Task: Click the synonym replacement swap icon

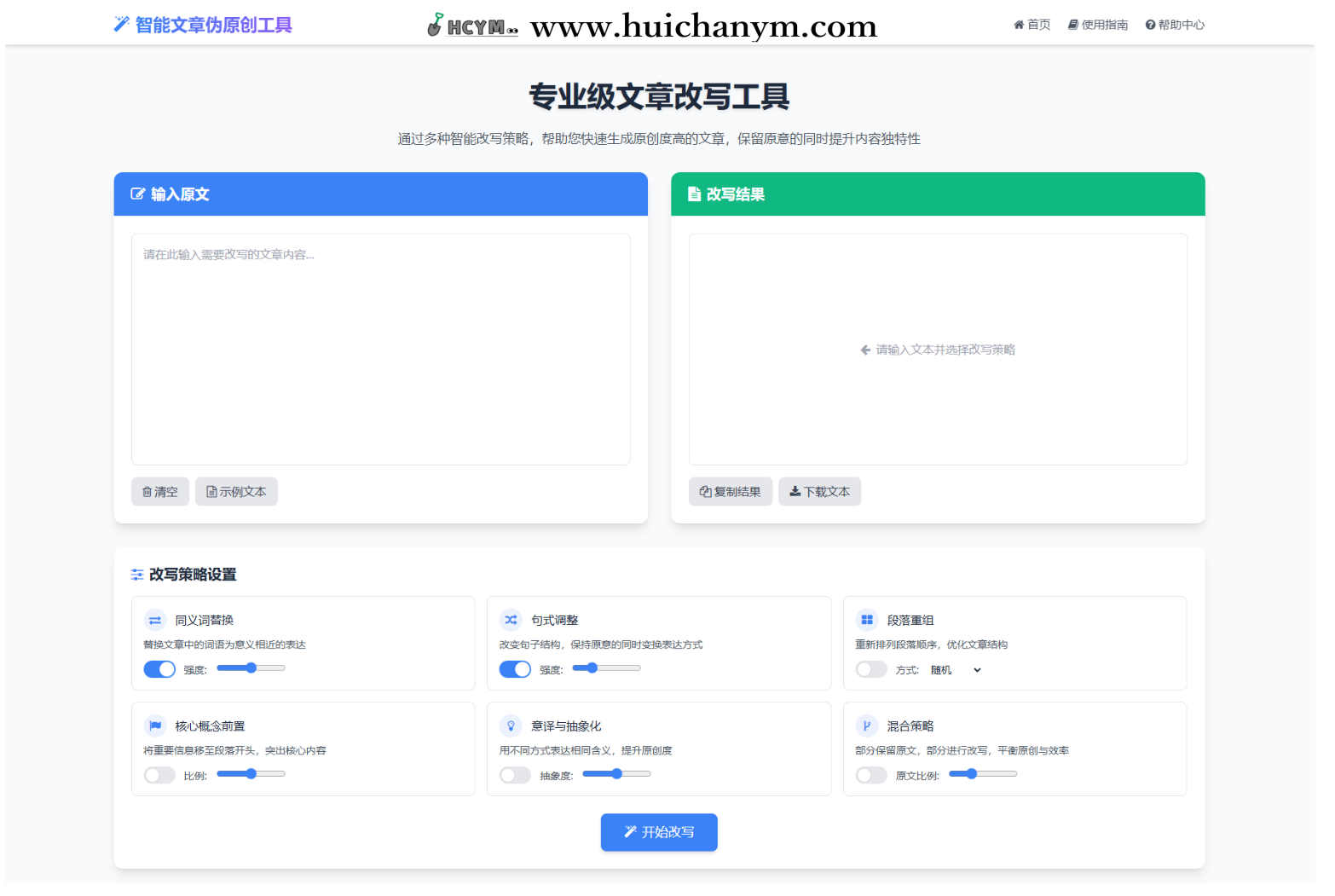Action: click(x=155, y=620)
